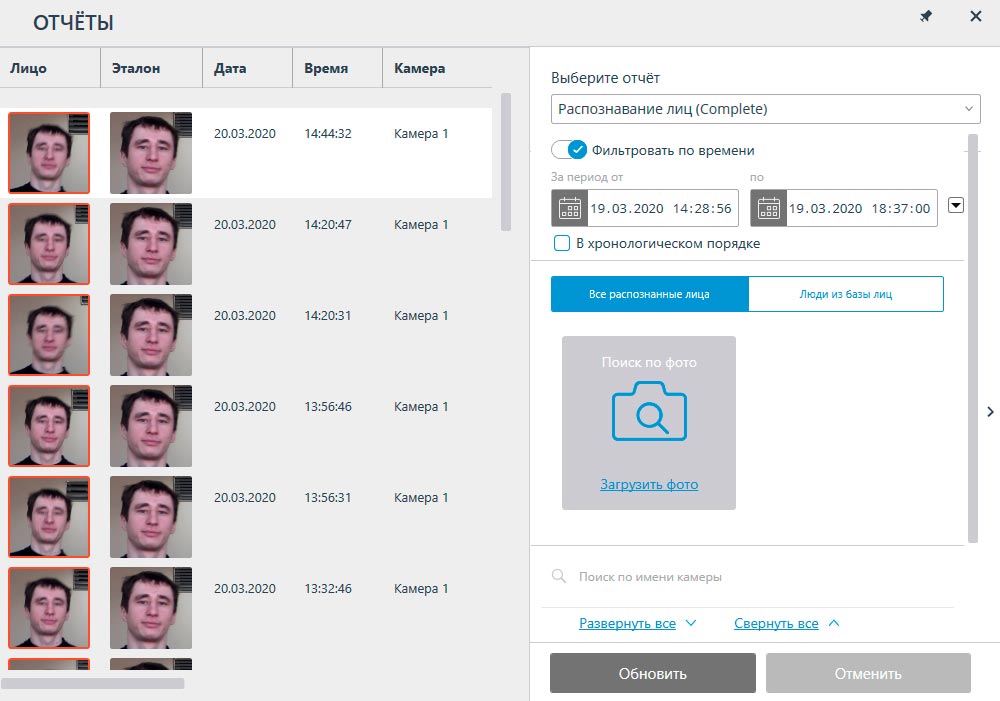The height and width of the screenshot is (701, 1000).
Task: Open the time period presets dropdown arrow
Action: (955, 205)
